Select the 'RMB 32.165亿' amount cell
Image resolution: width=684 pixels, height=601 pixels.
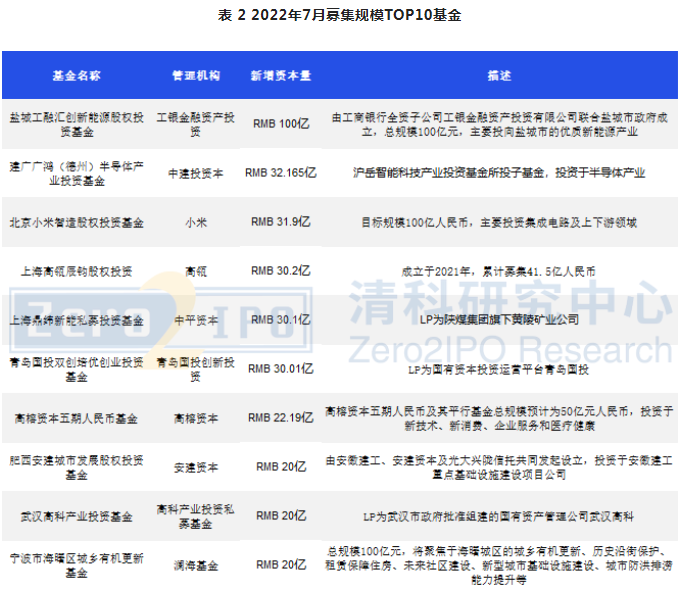280,173
